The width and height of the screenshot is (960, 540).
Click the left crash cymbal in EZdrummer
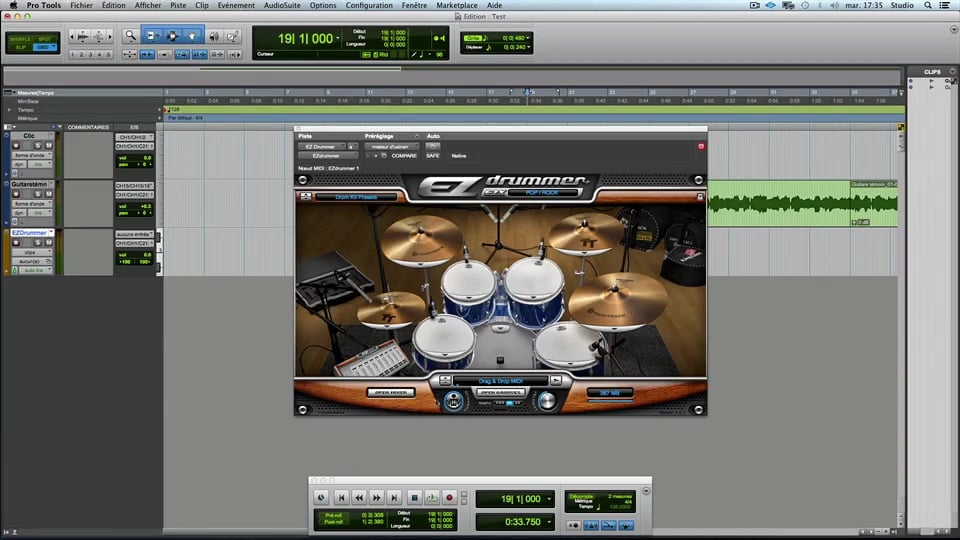[422, 241]
